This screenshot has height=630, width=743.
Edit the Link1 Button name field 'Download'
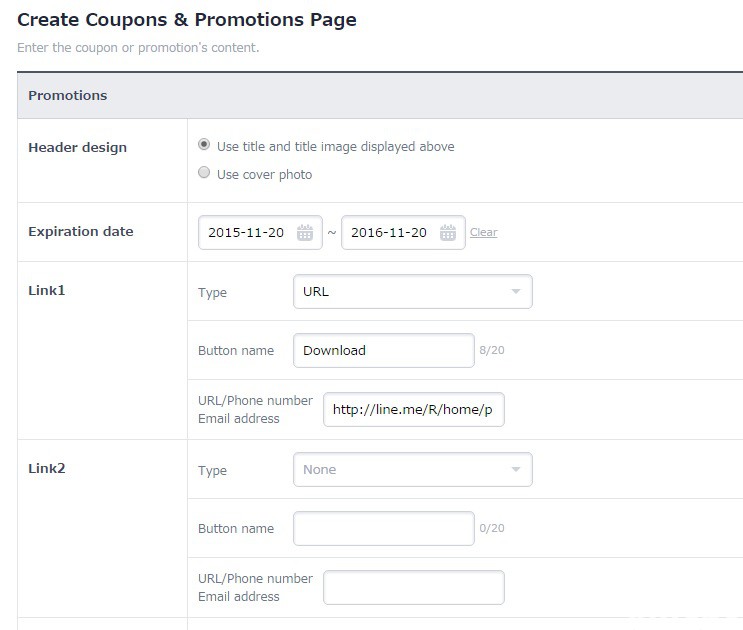pos(384,351)
